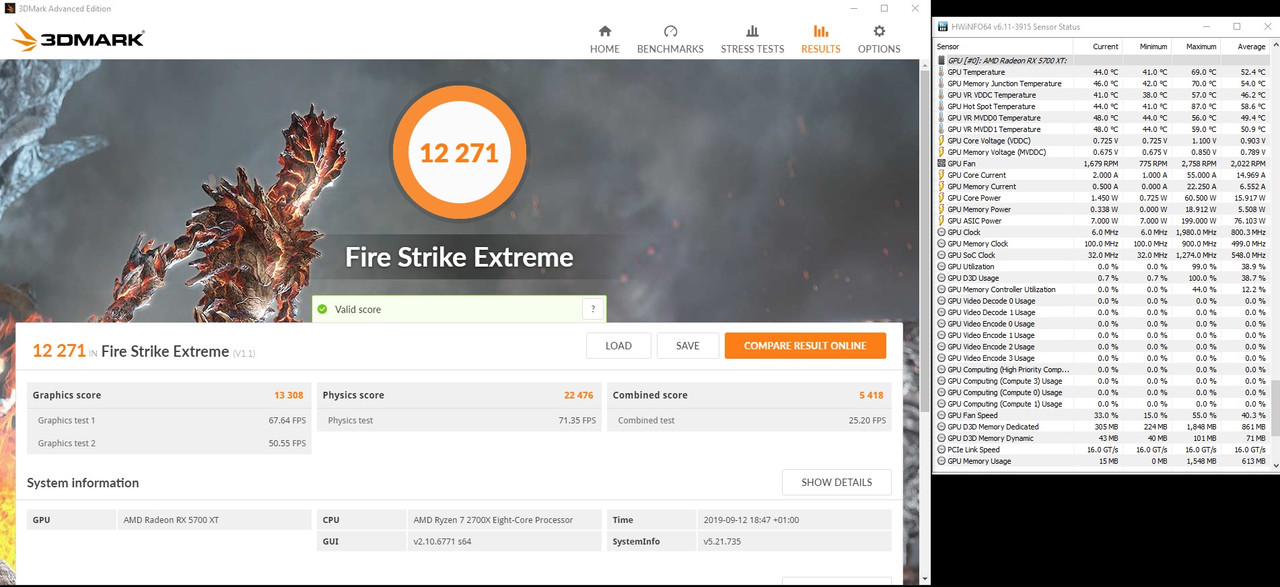1280x587 pixels.
Task: Click the Physics test 71.35 FPS row
Action: click(460, 420)
